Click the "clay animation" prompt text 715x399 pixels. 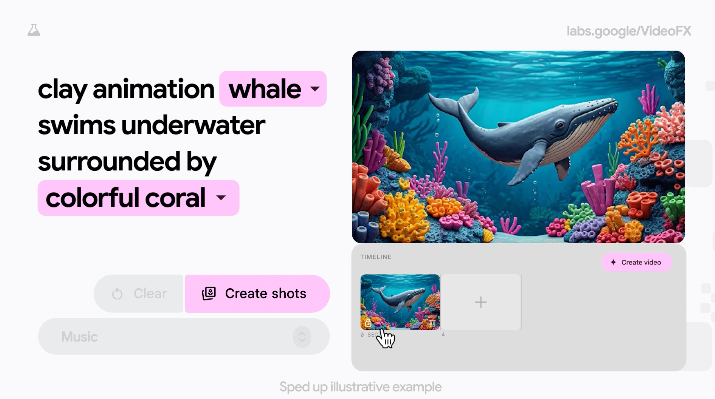coord(126,89)
